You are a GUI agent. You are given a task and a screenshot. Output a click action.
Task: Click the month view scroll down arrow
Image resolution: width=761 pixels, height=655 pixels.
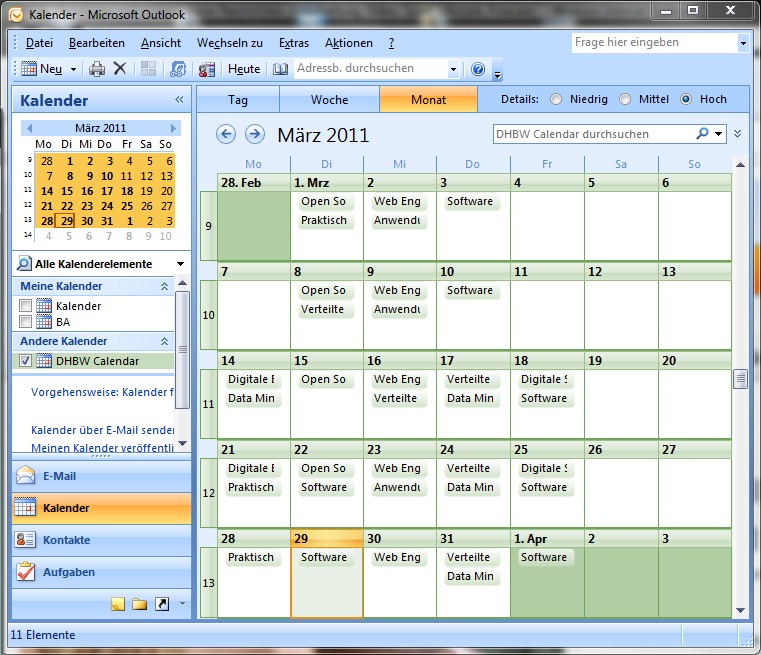740,610
